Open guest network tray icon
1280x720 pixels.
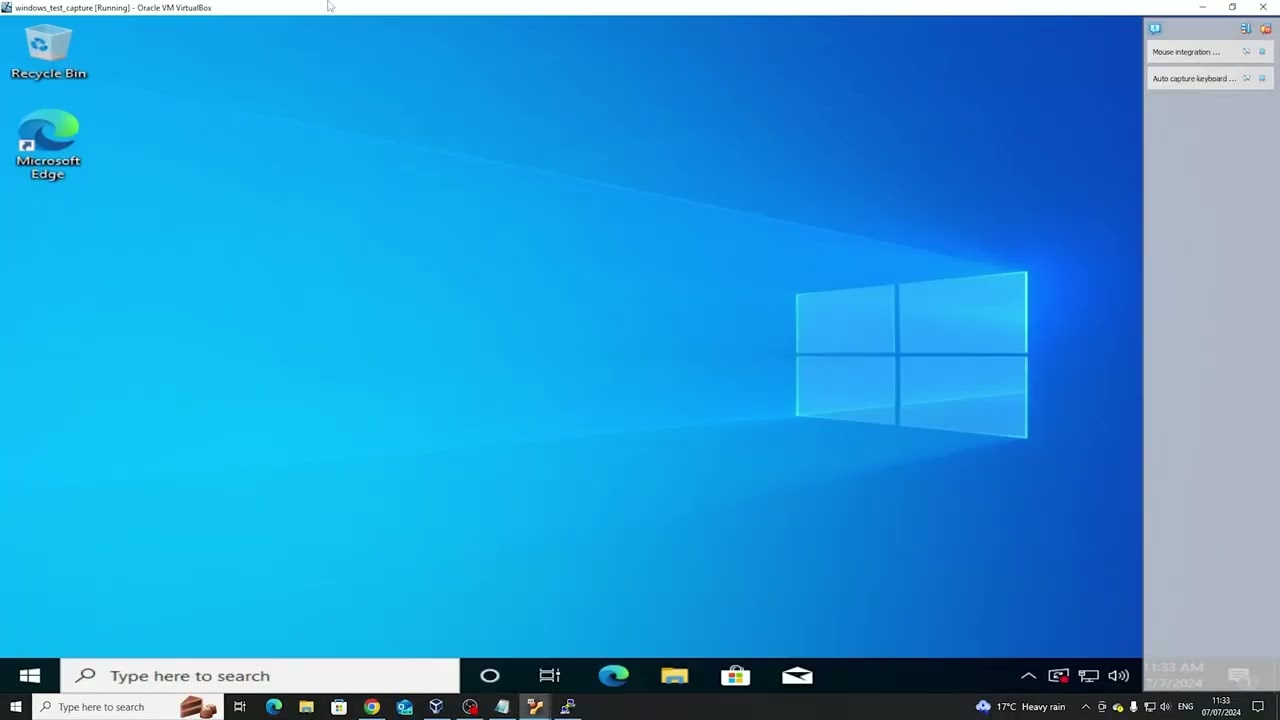coord(1089,676)
